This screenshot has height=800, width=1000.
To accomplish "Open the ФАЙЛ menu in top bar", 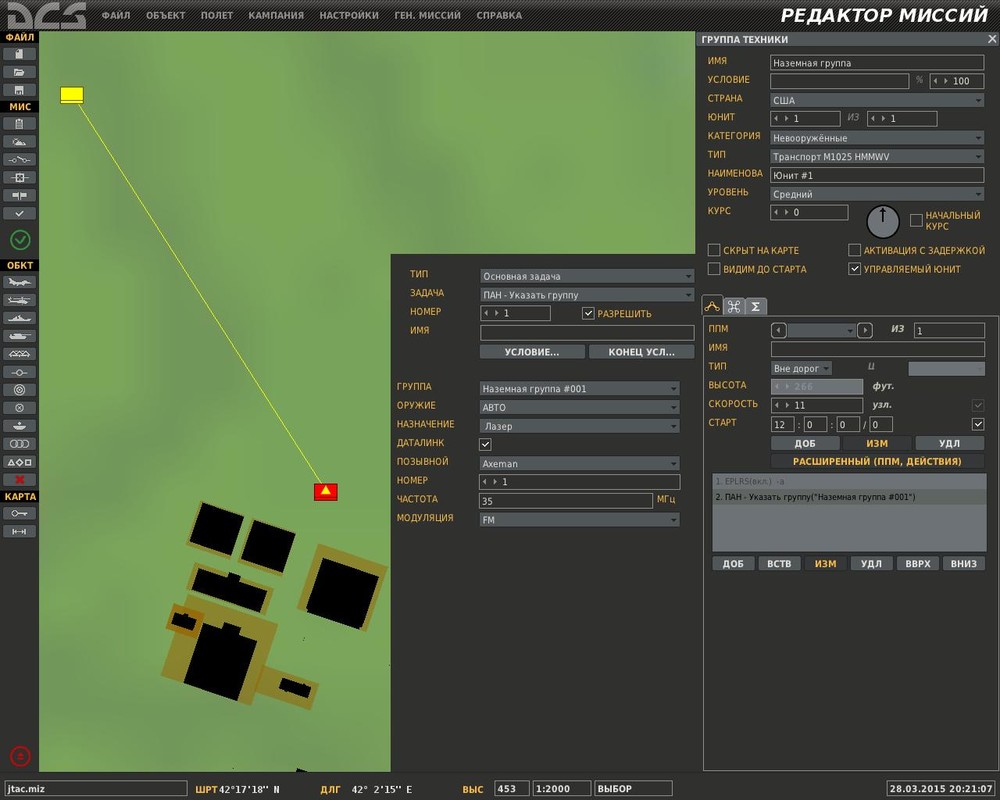I will pos(116,15).
